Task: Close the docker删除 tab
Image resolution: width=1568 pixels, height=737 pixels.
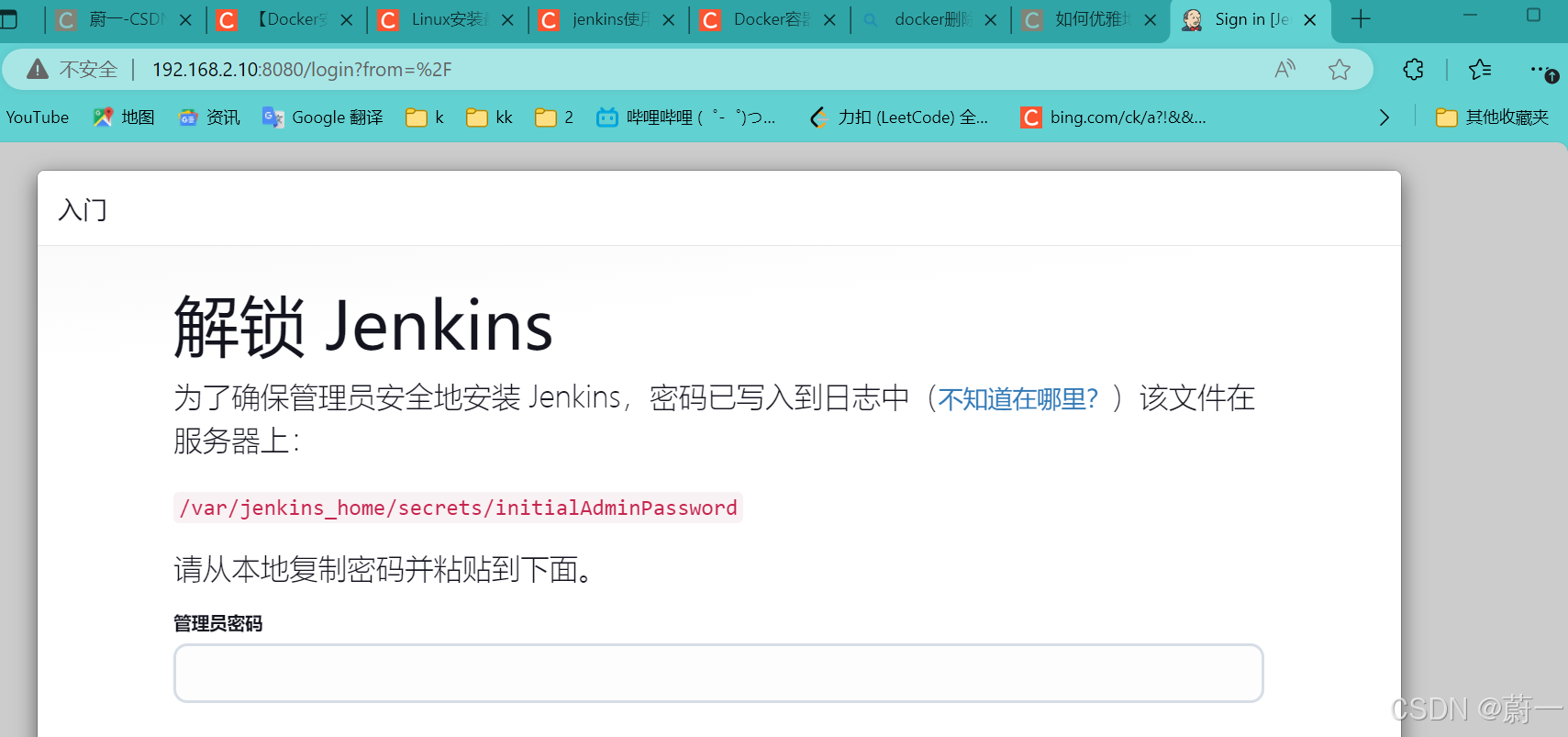Action: coord(990,19)
